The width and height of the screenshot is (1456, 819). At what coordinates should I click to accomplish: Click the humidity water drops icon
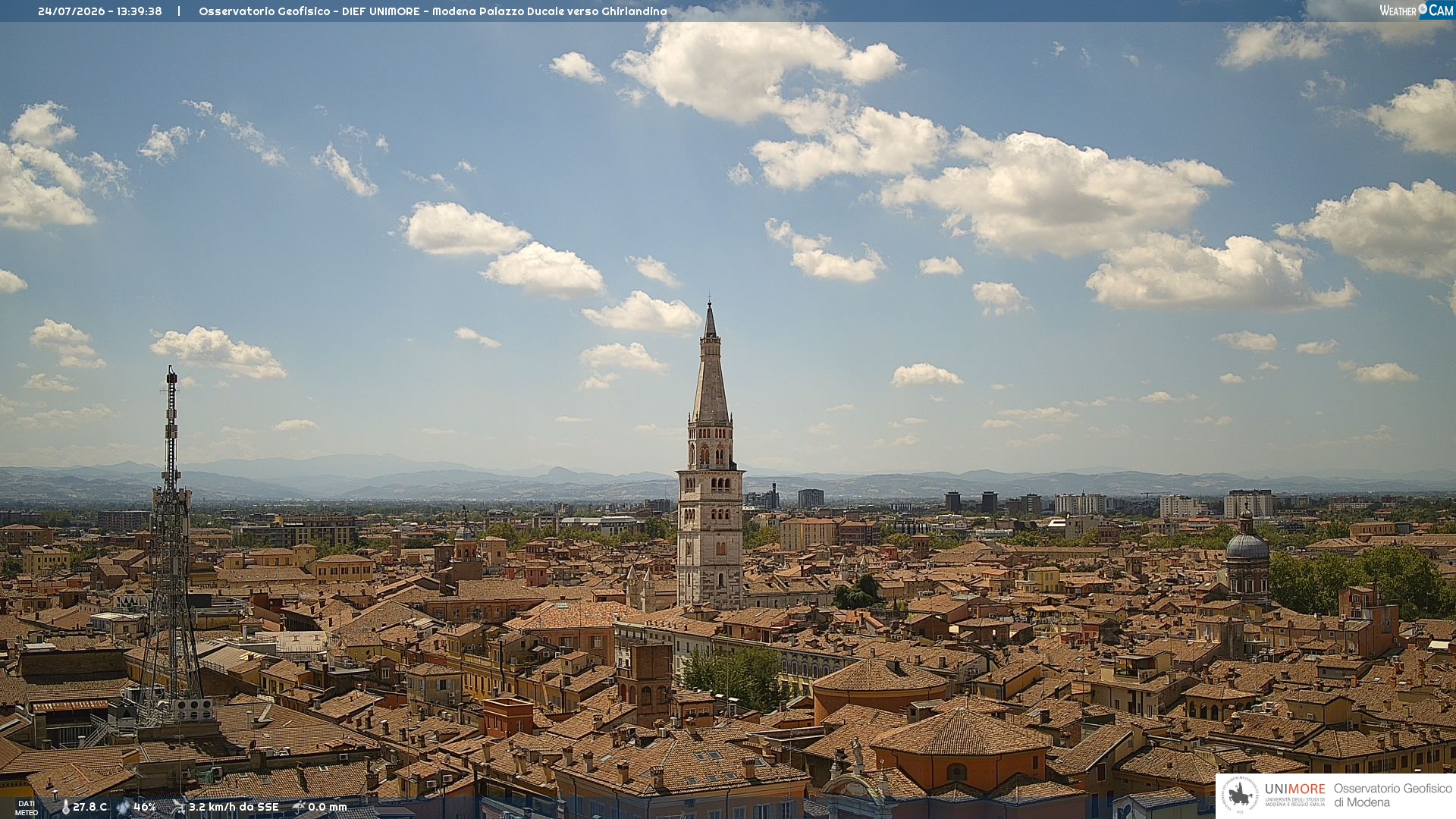tap(124, 807)
